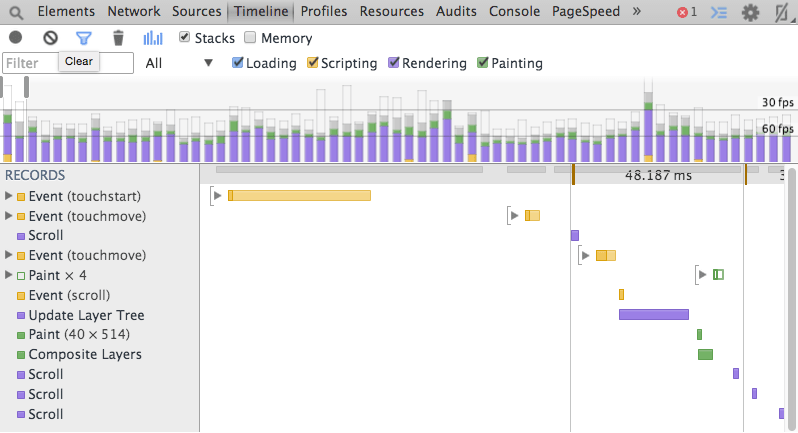Uncheck the Stacks checkbox

(x=185, y=38)
